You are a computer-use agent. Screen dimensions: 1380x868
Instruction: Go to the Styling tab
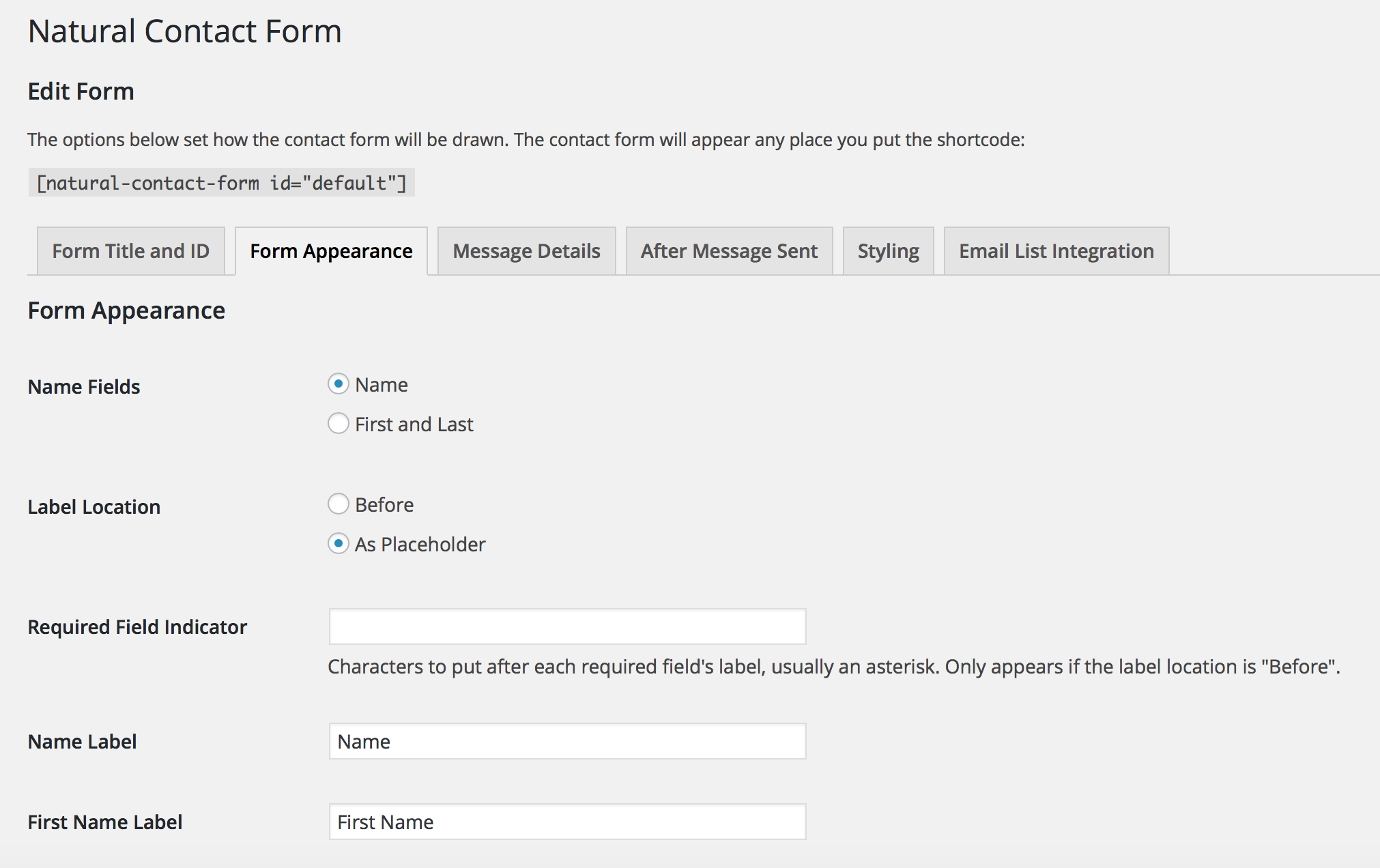pyautogui.click(x=888, y=251)
